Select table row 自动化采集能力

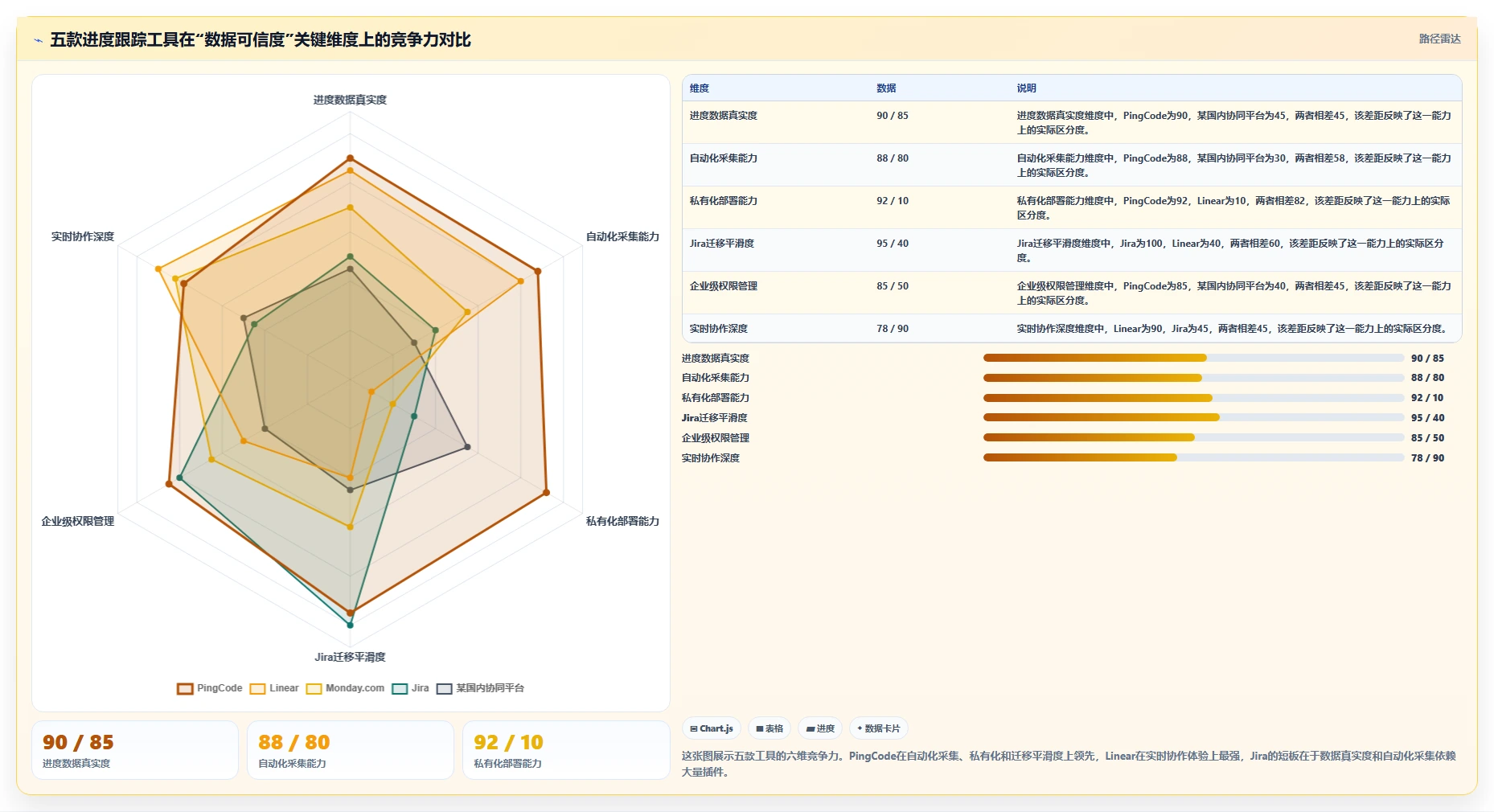[x=1072, y=165]
